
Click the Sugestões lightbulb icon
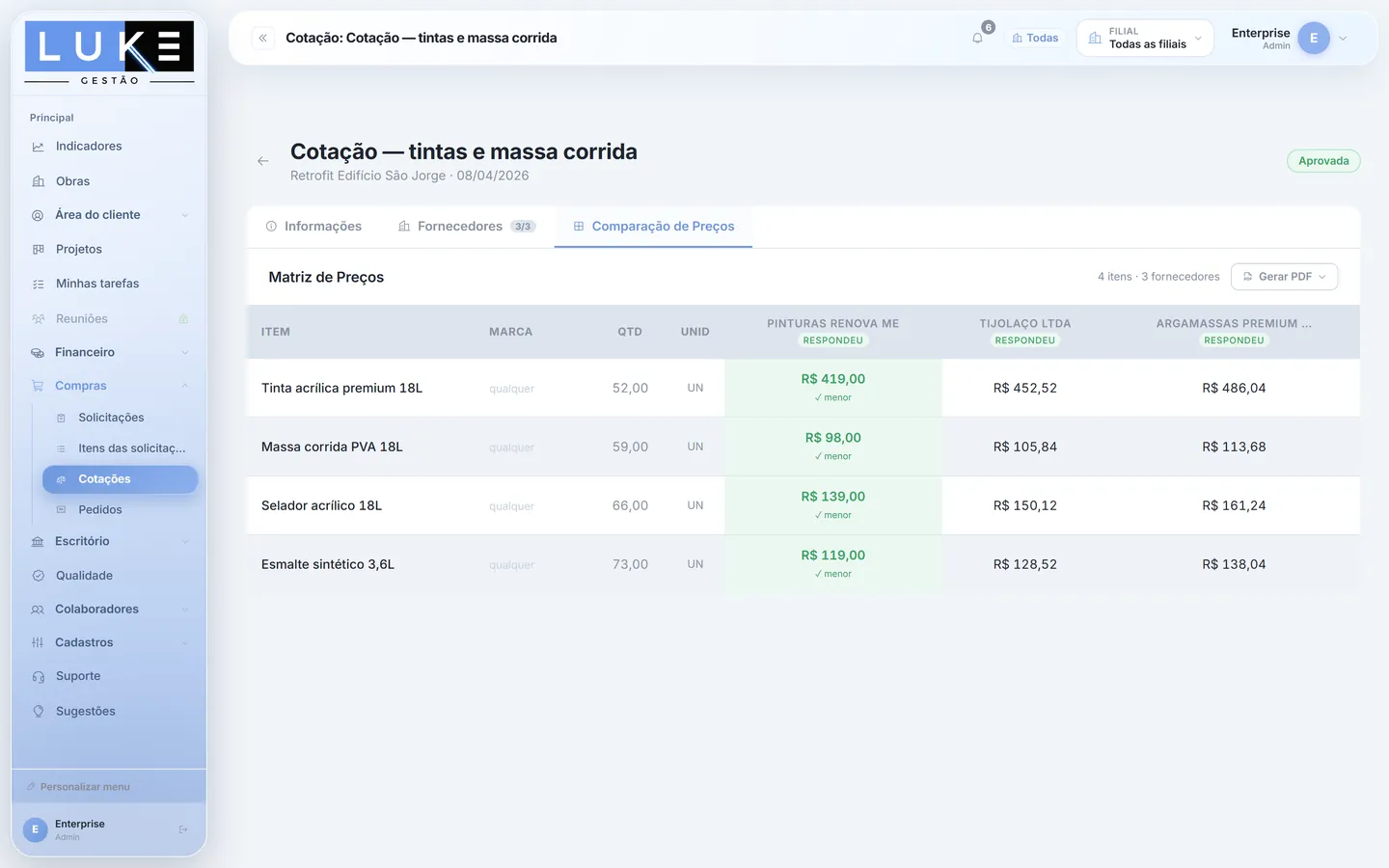coord(39,712)
